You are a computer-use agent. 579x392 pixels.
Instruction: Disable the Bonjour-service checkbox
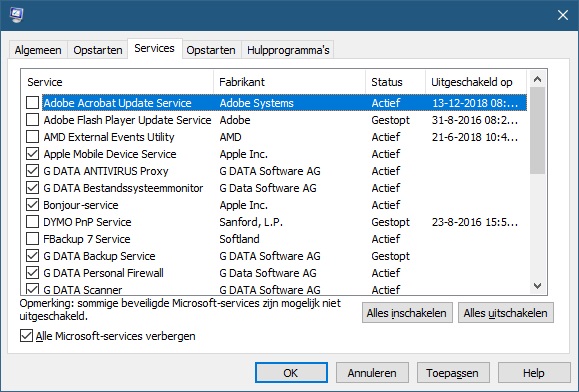[x=32, y=204]
